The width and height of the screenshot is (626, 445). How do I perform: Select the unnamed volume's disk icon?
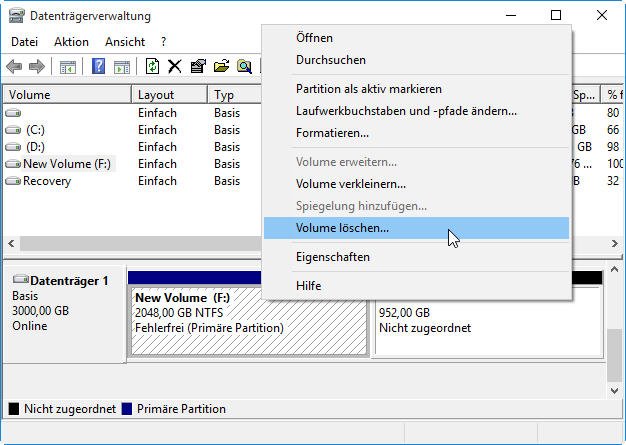13,113
